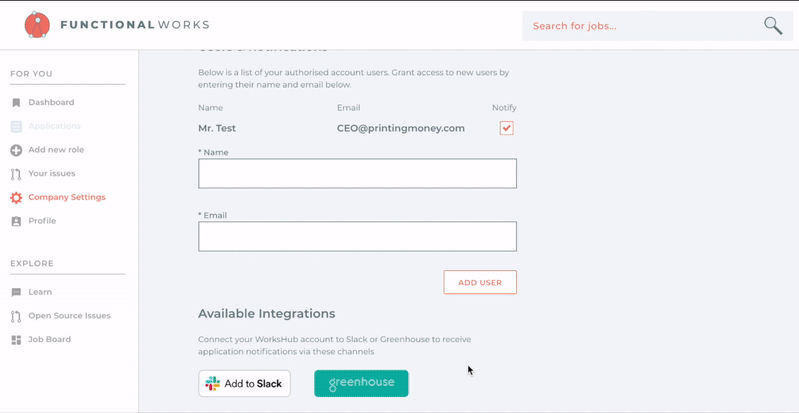Connect the Greenhouse integration
The height and width of the screenshot is (413, 799).
click(361, 383)
